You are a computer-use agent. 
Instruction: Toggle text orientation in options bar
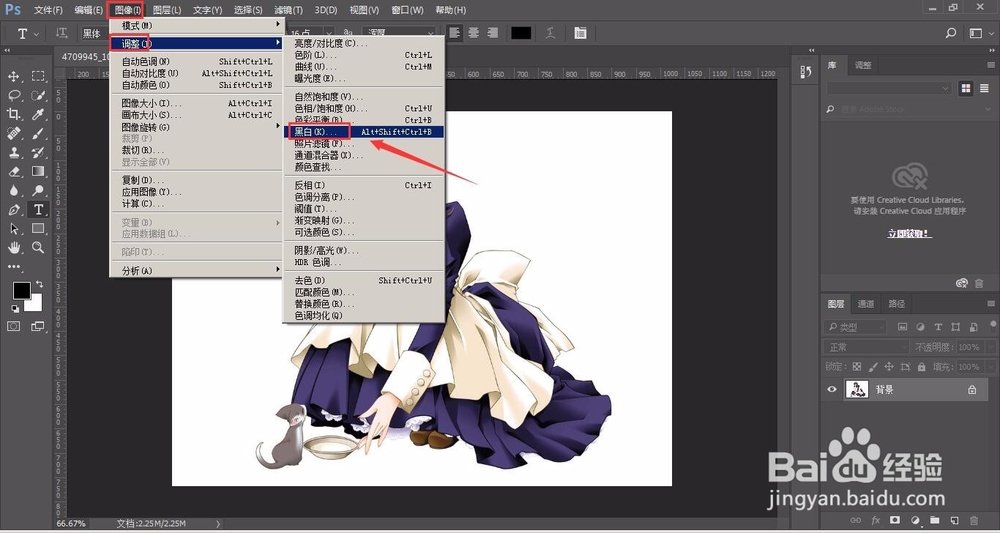[x=62, y=33]
